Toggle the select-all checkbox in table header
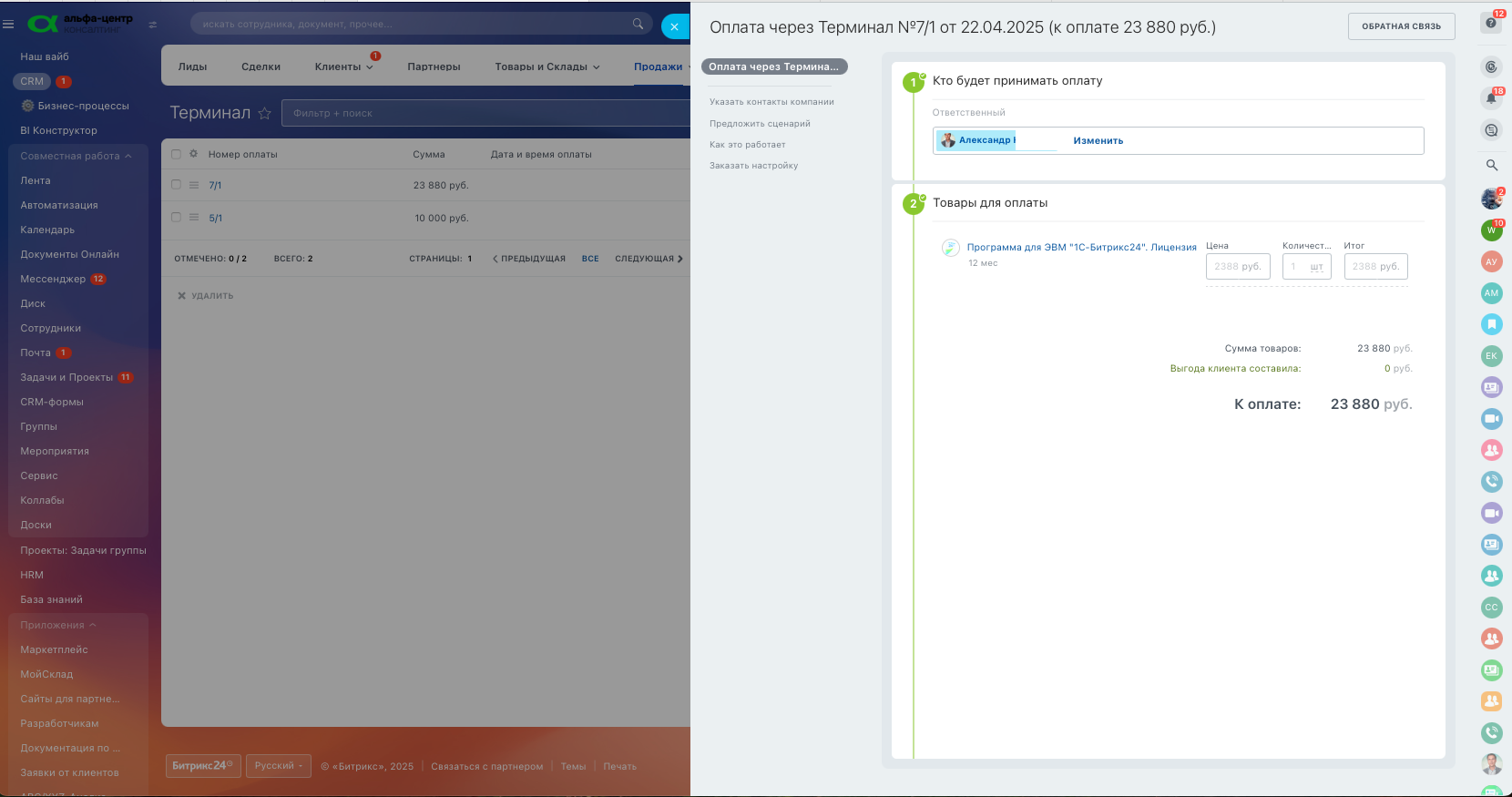The image size is (1512, 797). click(176, 154)
